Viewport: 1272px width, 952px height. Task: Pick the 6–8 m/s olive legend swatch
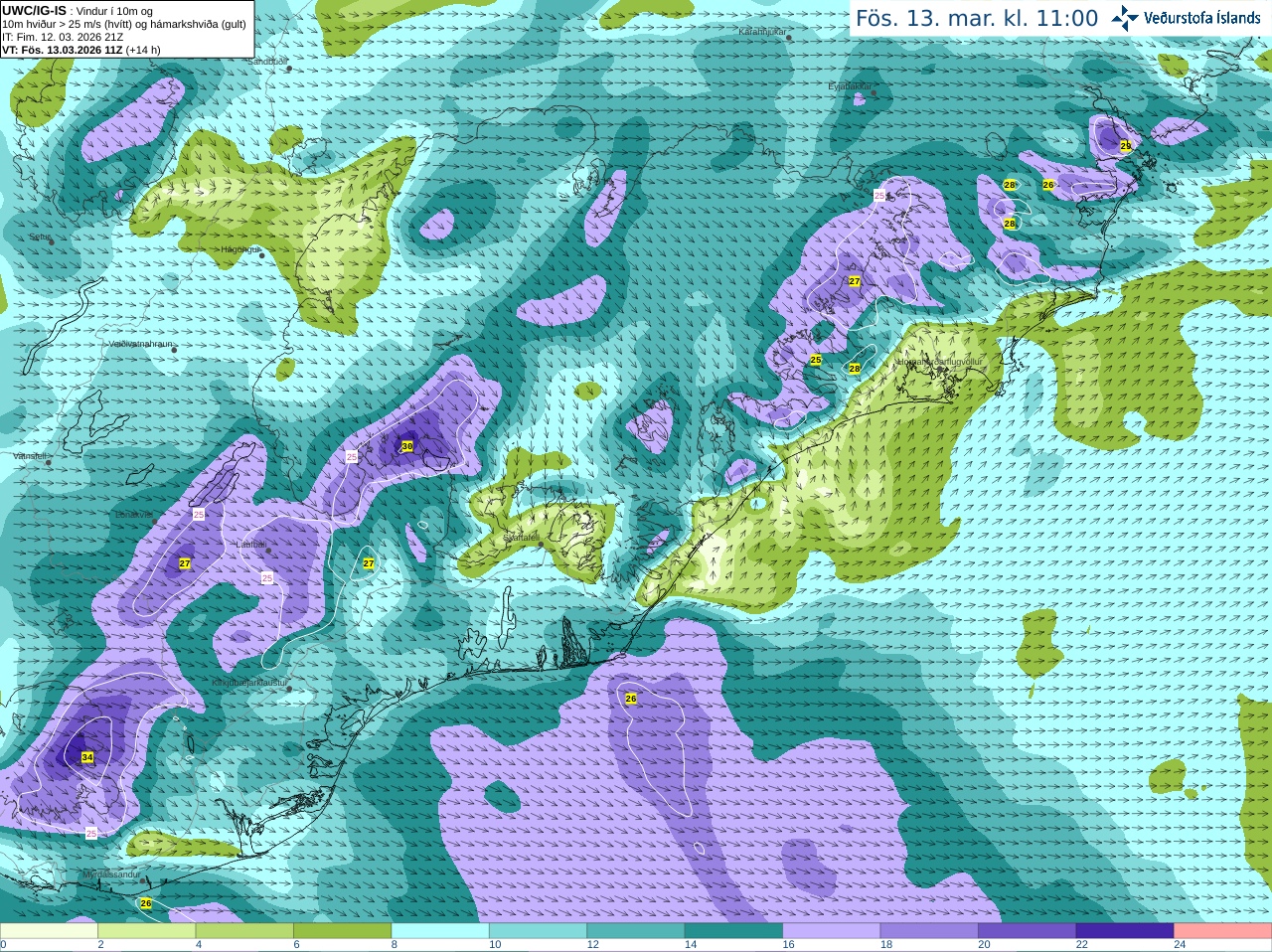point(342,931)
